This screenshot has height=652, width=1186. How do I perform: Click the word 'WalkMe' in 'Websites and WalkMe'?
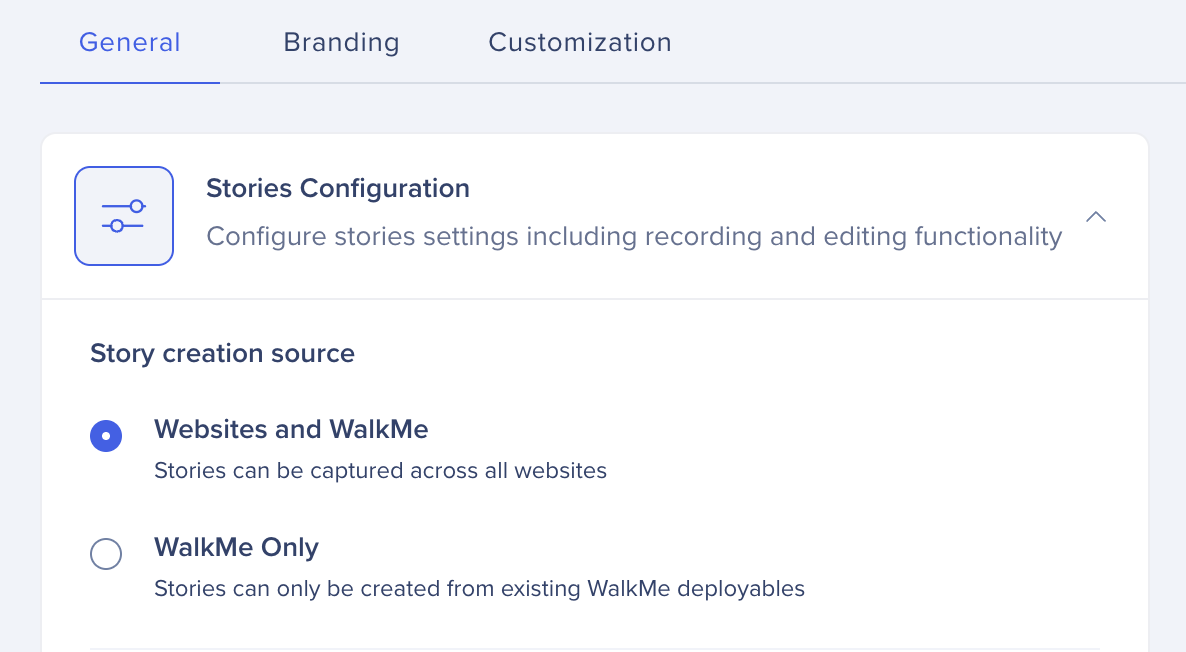tap(379, 430)
